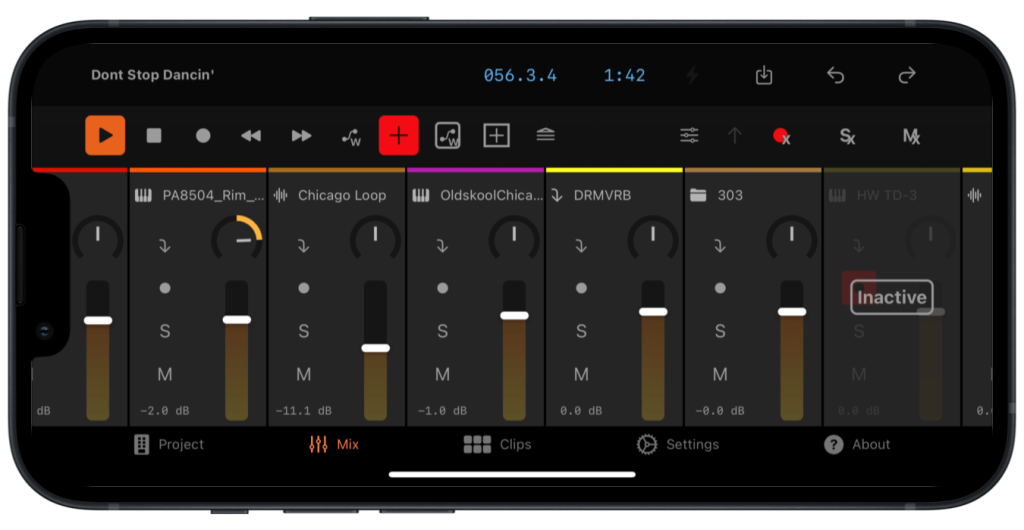Click the undo arrow icon
Viewport: 1024px width, 530px height.
point(836,76)
